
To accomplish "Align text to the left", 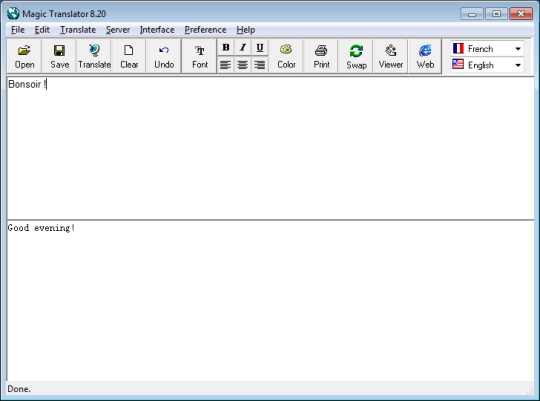I will [226, 64].
